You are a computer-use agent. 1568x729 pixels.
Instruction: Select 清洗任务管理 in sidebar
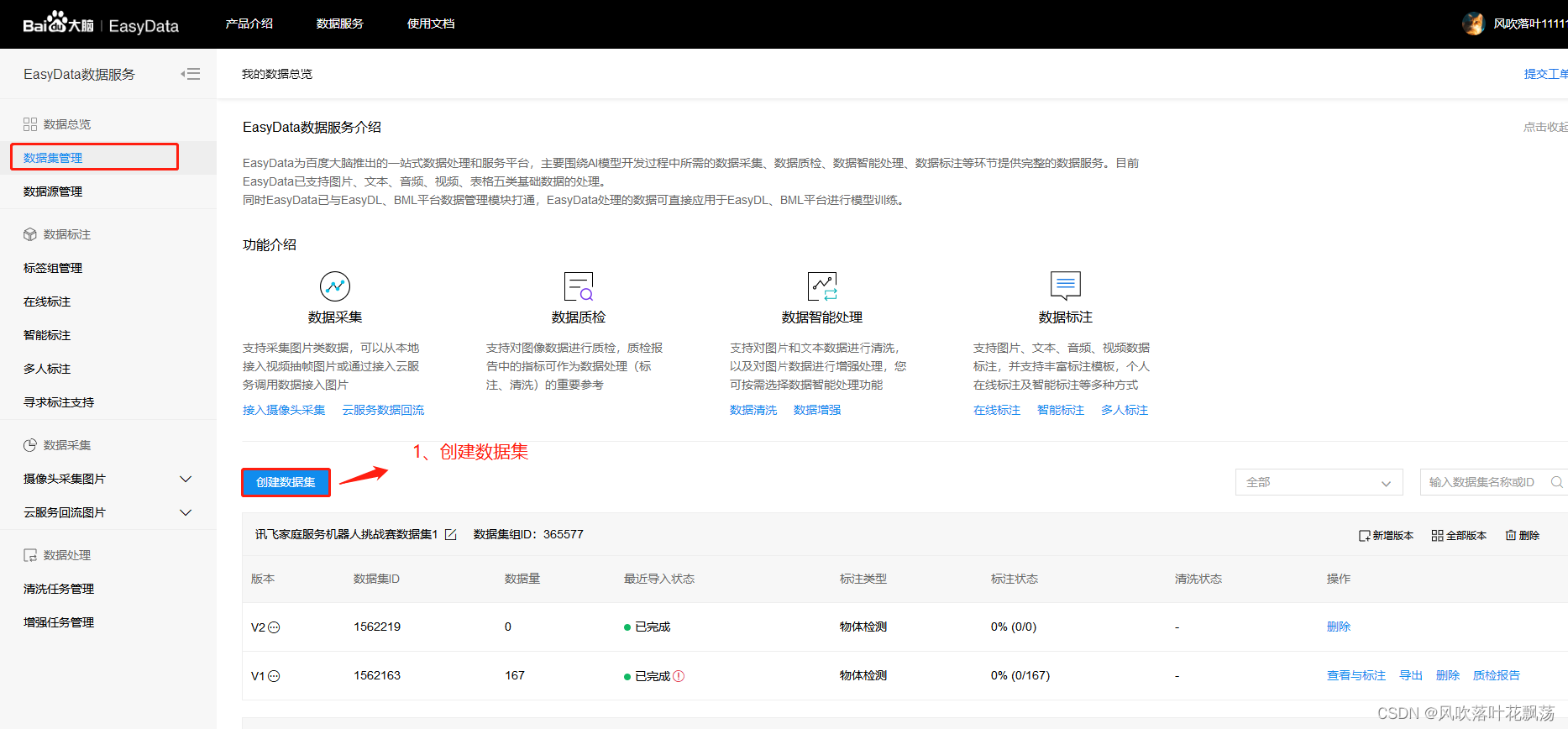coord(59,589)
